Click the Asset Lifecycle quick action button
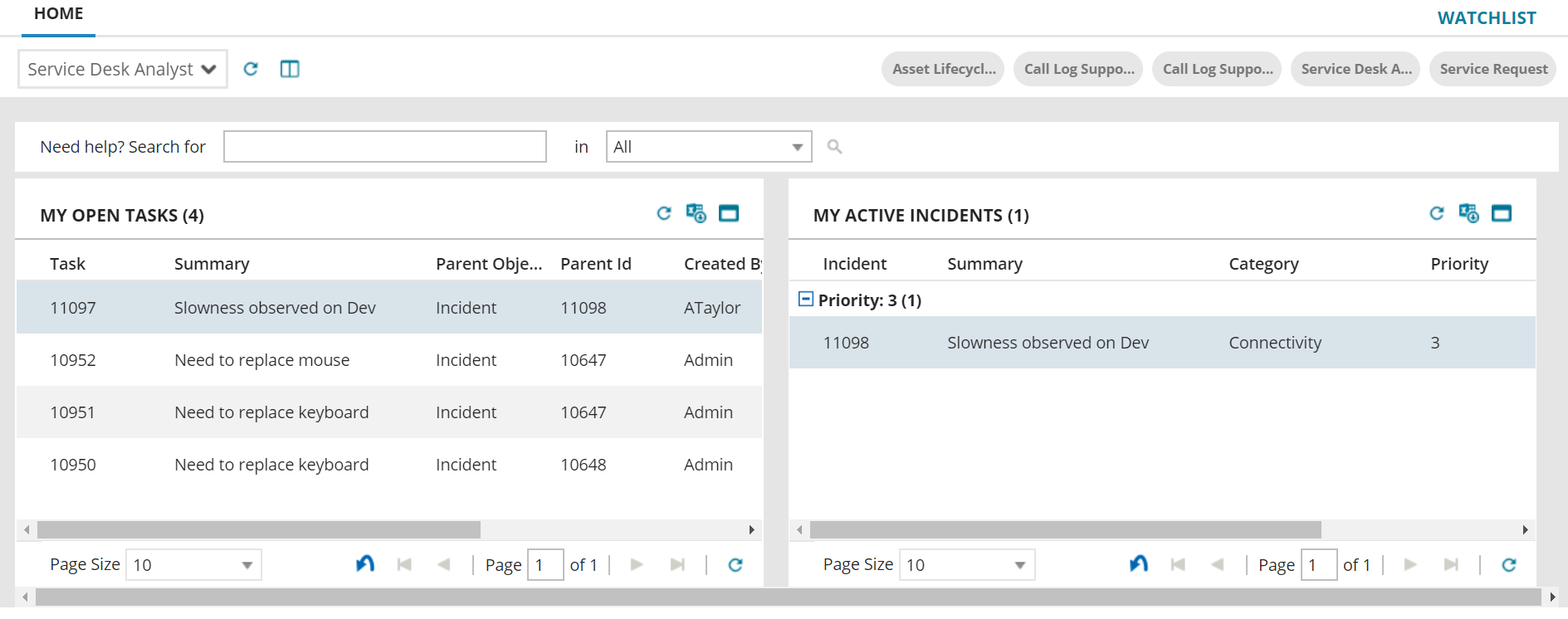 pos(943,69)
